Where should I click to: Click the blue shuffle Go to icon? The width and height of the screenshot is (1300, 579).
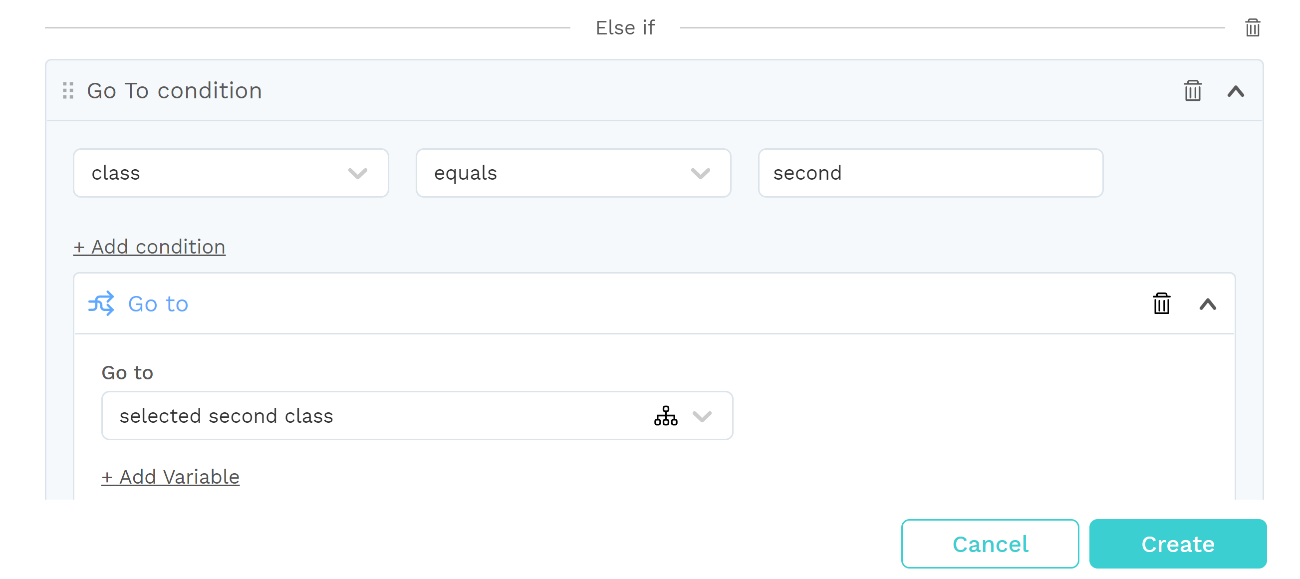(x=101, y=304)
